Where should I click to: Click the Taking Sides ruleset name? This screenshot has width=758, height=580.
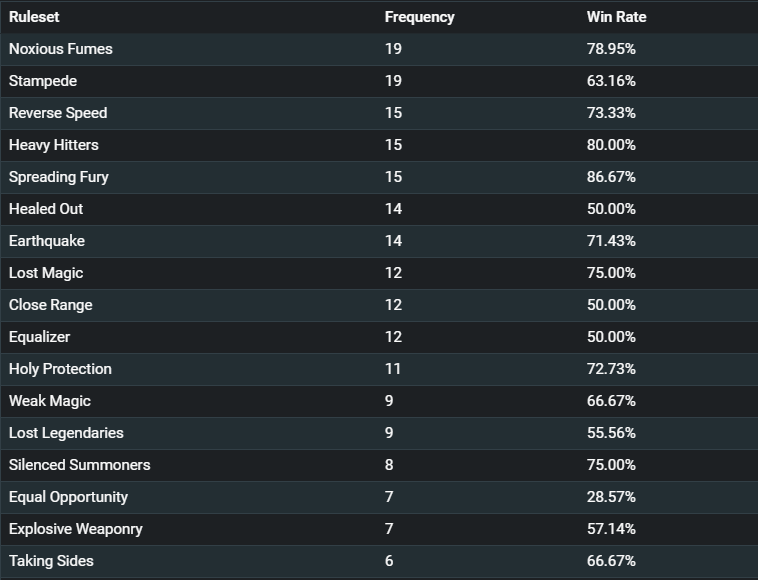(51, 561)
